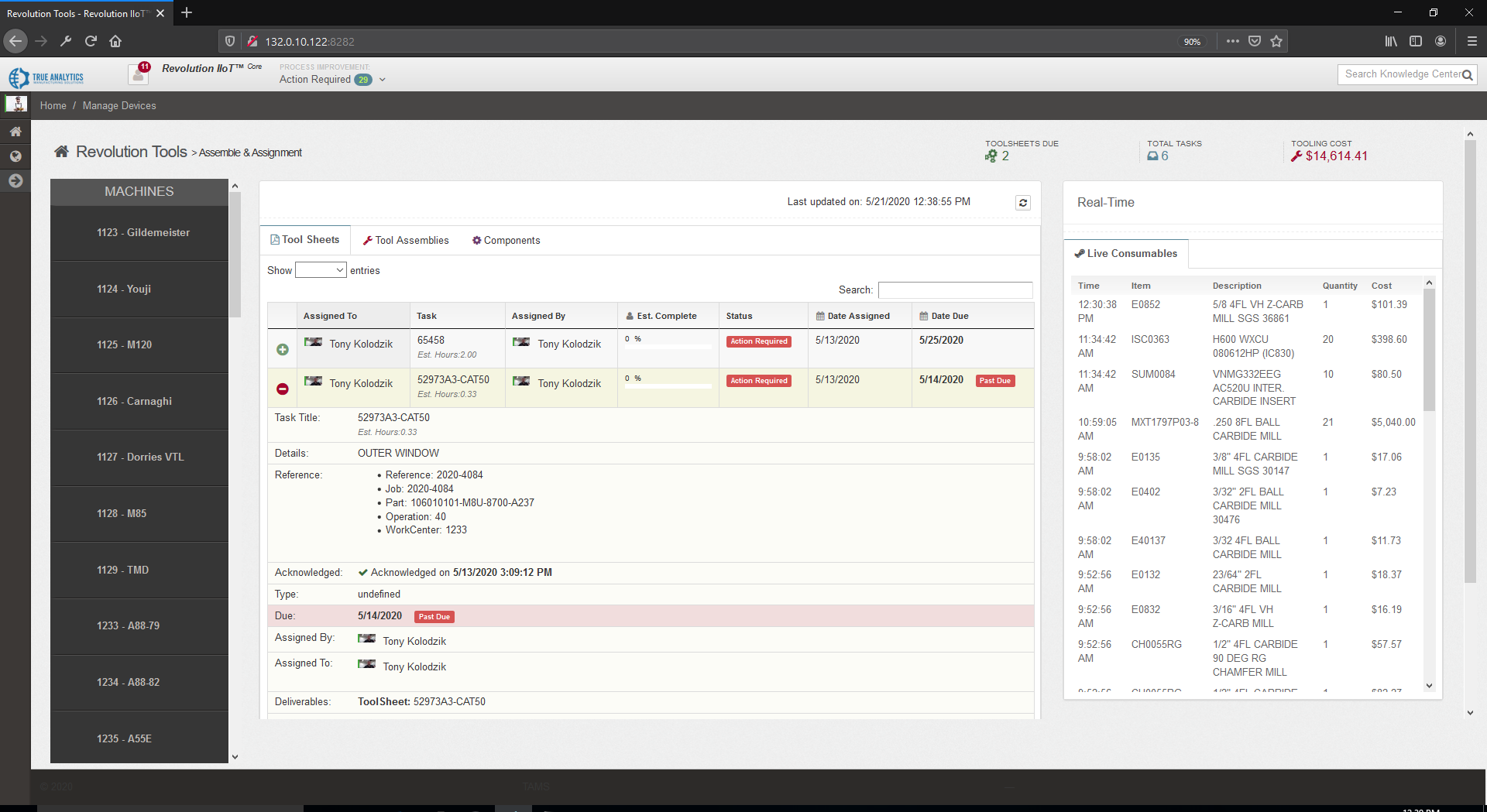Screen dimensions: 1487x812
Task: Select the Live Consumables tab
Action: (x=1125, y=254)
